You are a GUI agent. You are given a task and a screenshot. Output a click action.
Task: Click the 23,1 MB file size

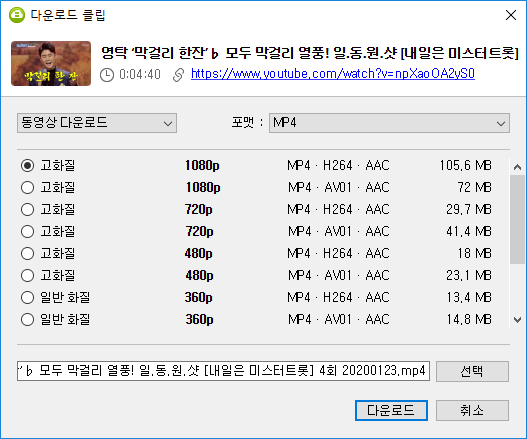469,275
